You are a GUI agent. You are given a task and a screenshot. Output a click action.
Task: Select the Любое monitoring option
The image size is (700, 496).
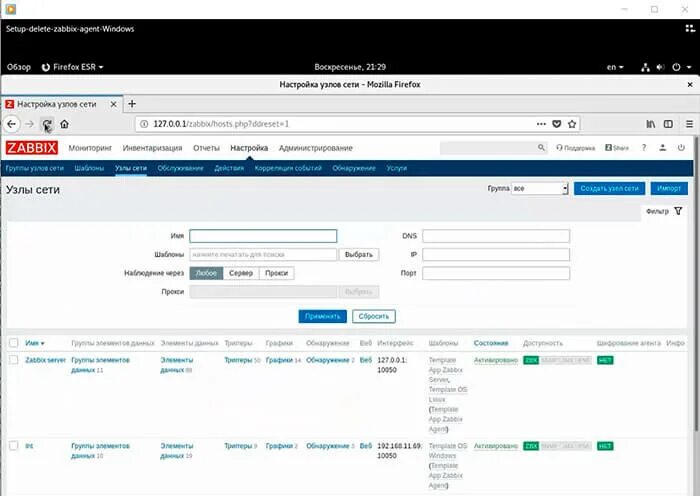[x=206, y=273]
